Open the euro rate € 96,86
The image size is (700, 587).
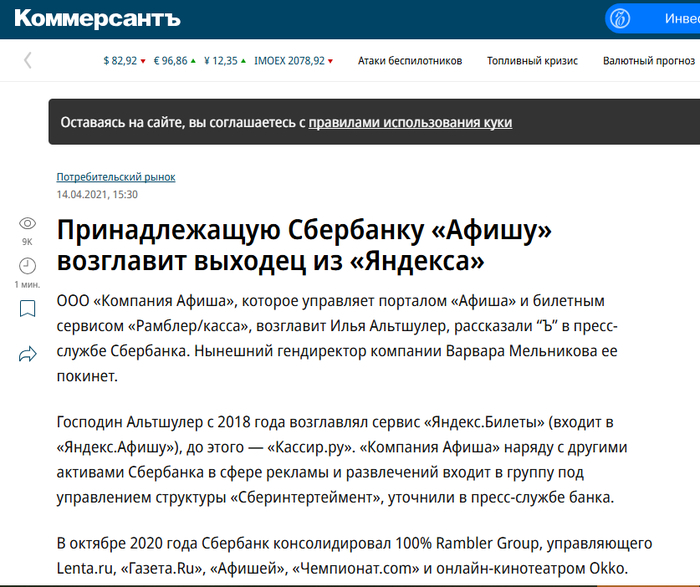(171, 61)
